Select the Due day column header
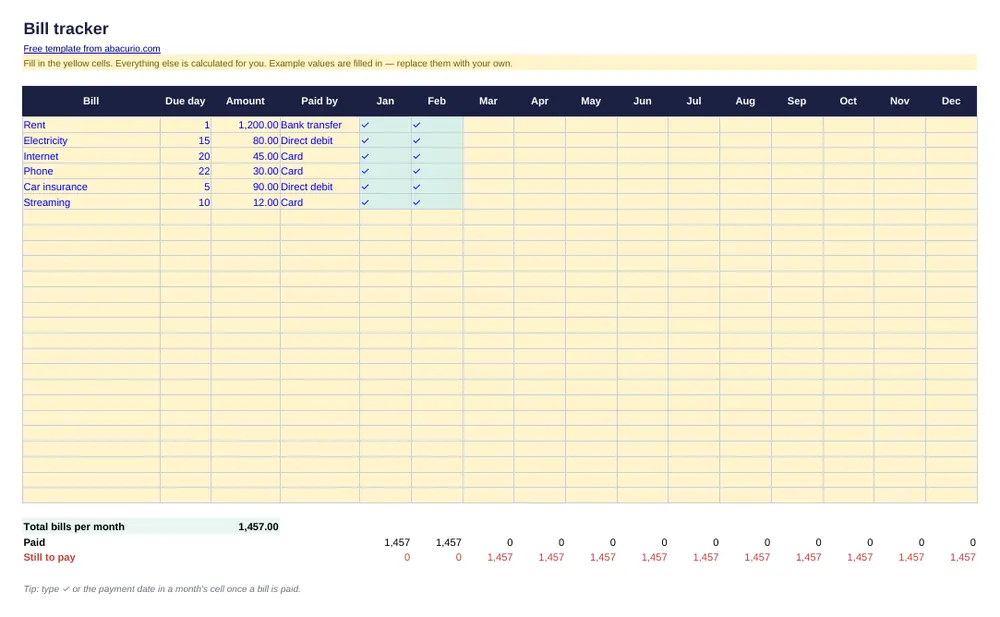1000x617 pixels. [186, 101]
